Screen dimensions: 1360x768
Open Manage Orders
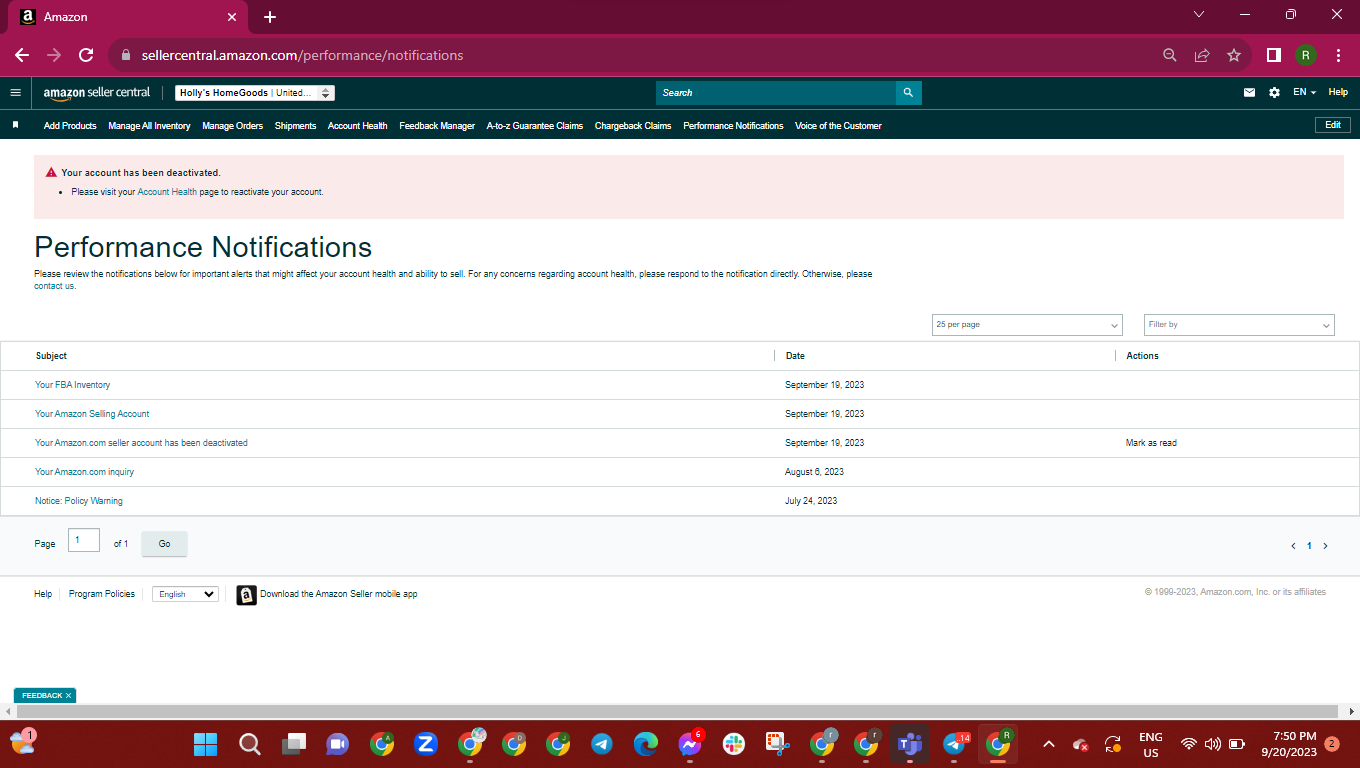[232, 126]
